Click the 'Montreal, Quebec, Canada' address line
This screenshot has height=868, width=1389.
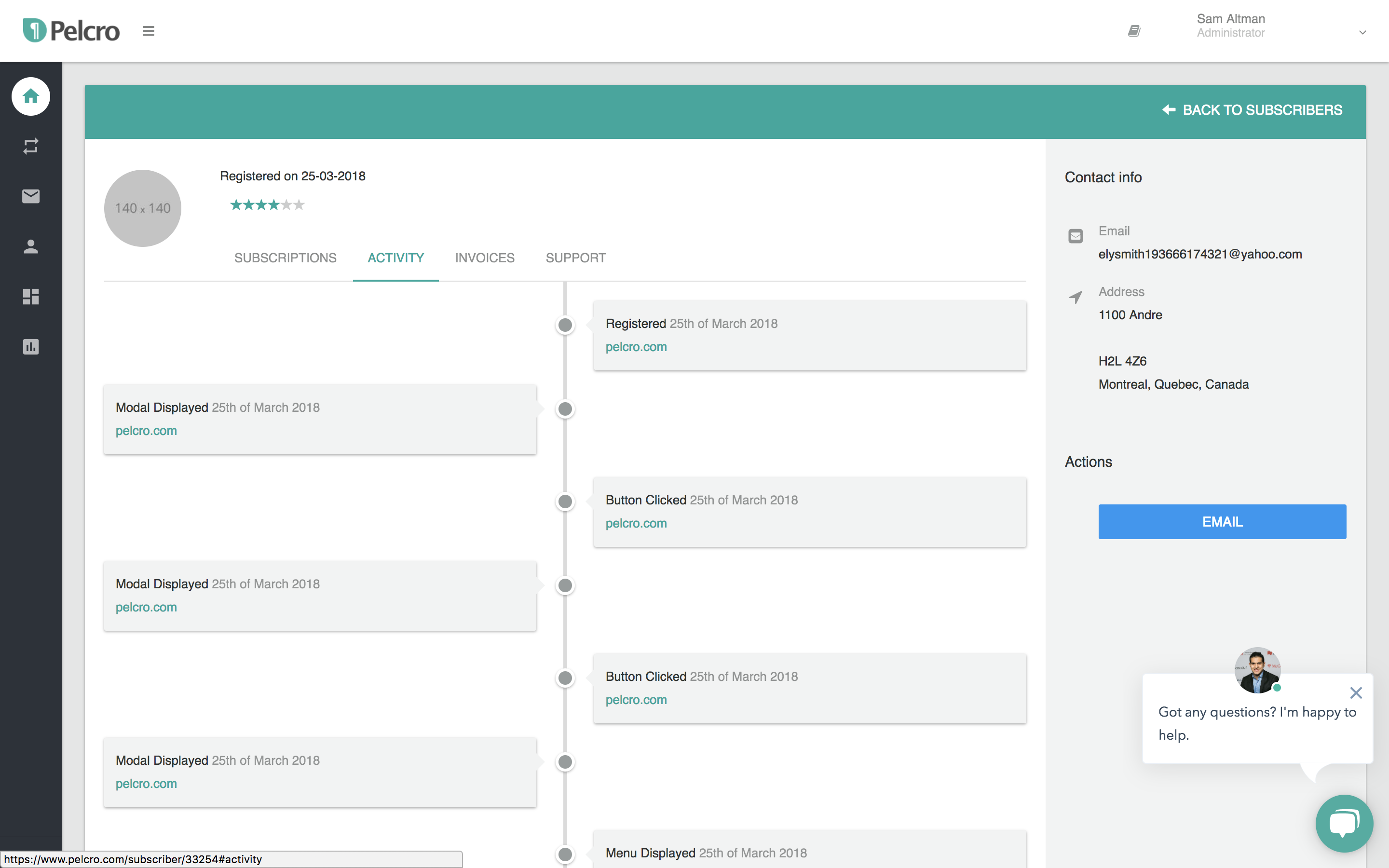(x=1174, y=385)
